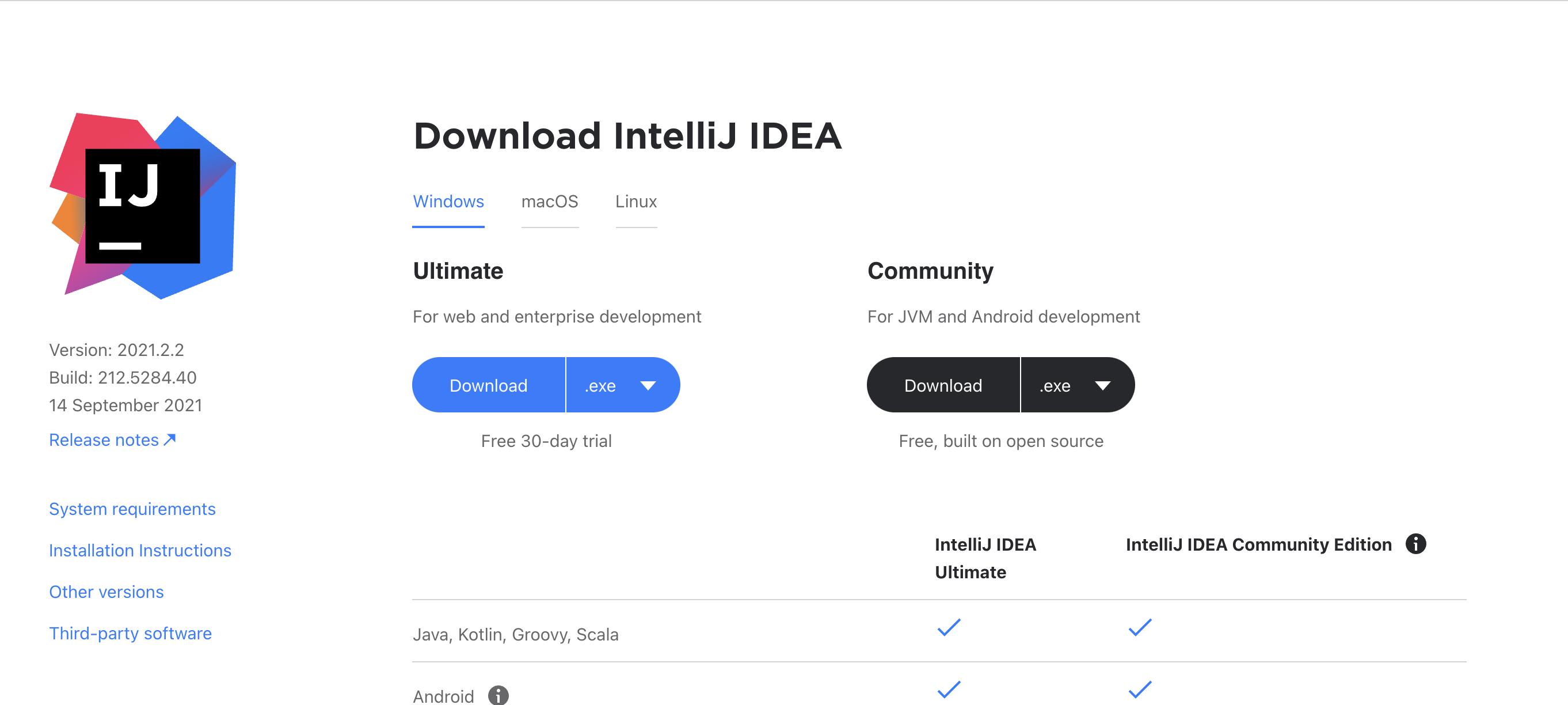Click the Community edition heading

coord(930,271)
